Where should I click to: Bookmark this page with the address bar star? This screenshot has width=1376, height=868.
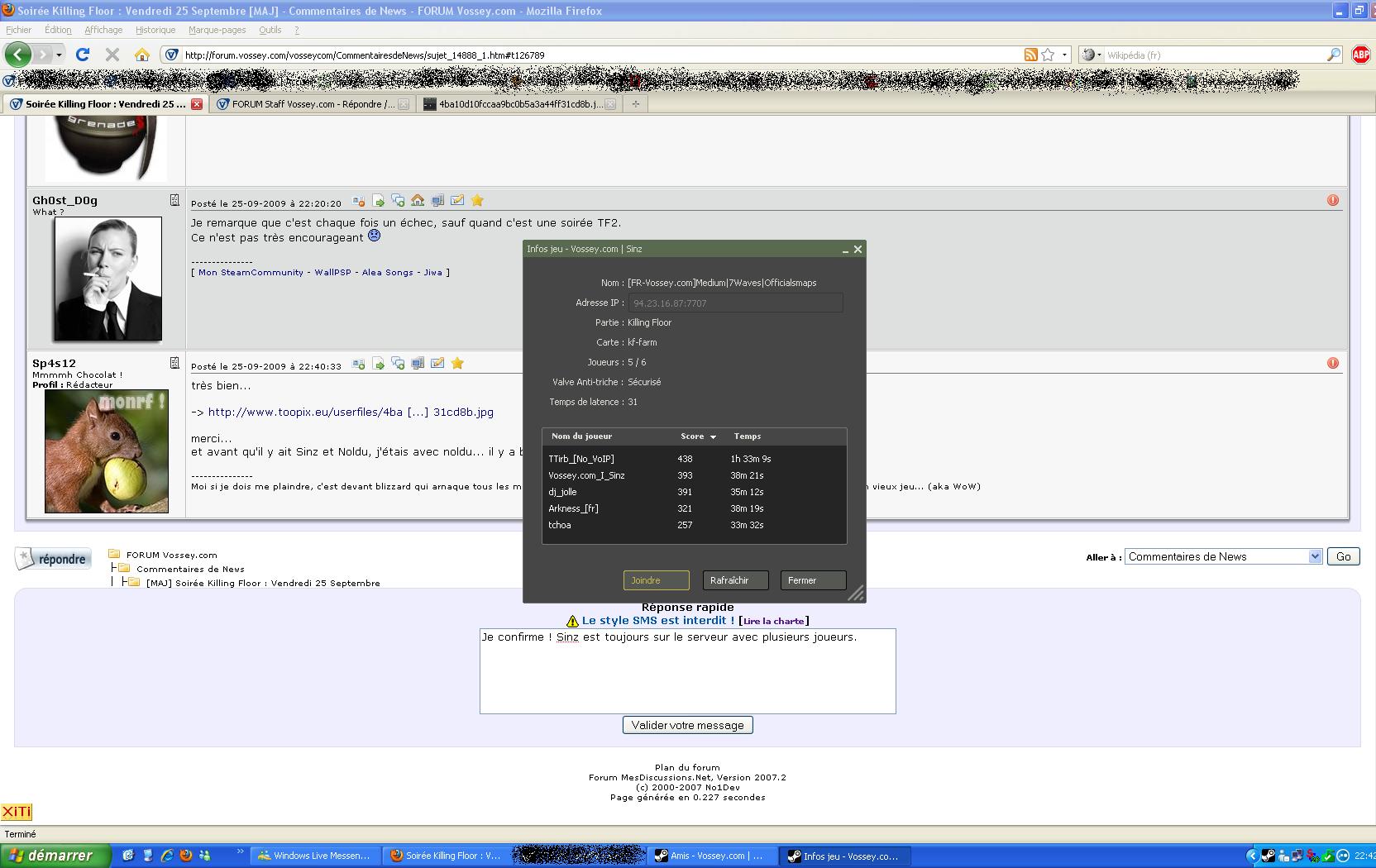click(x=1048, y=55)
